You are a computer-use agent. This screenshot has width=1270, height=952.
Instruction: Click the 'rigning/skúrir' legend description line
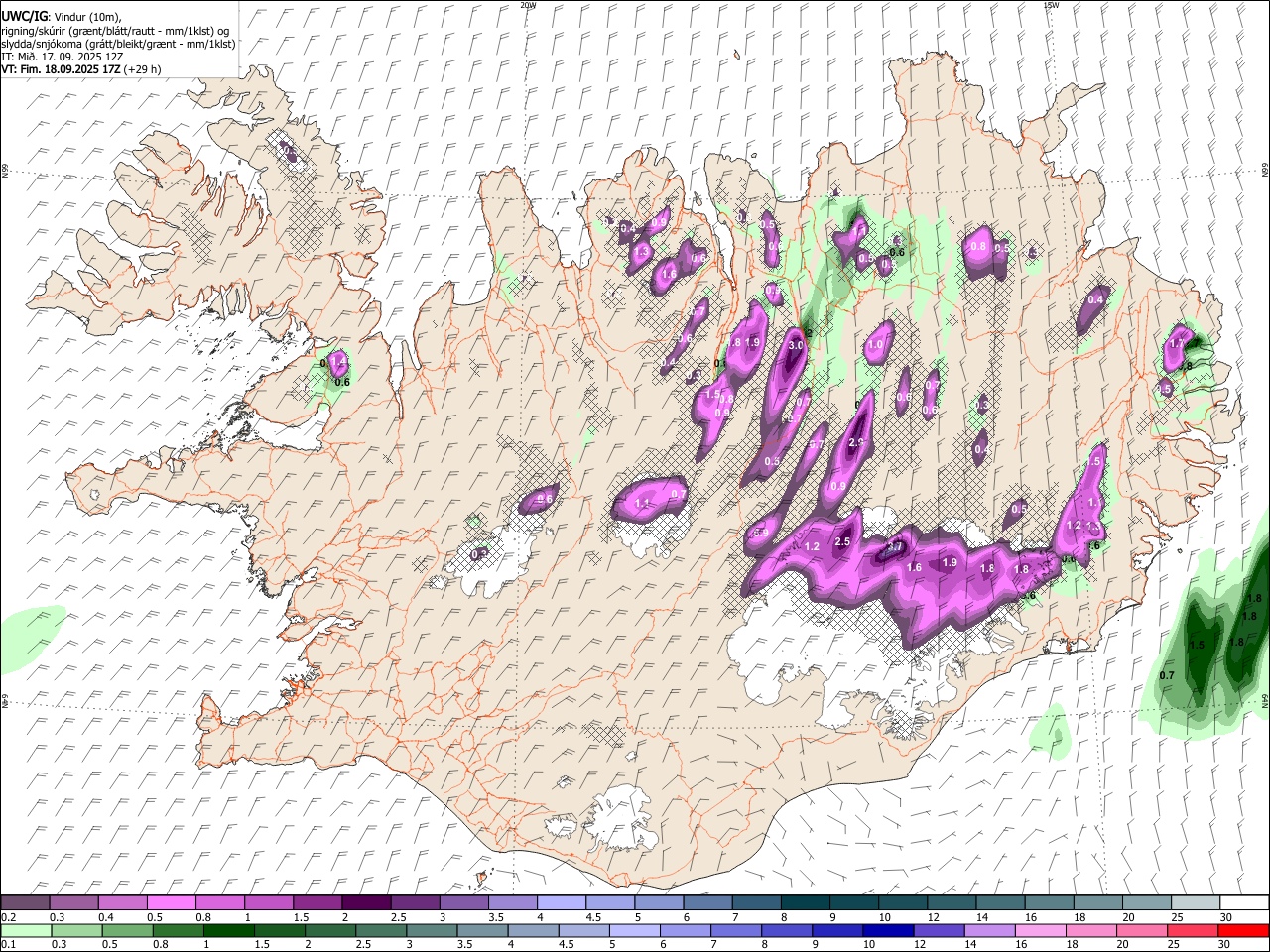click(115, 30)
